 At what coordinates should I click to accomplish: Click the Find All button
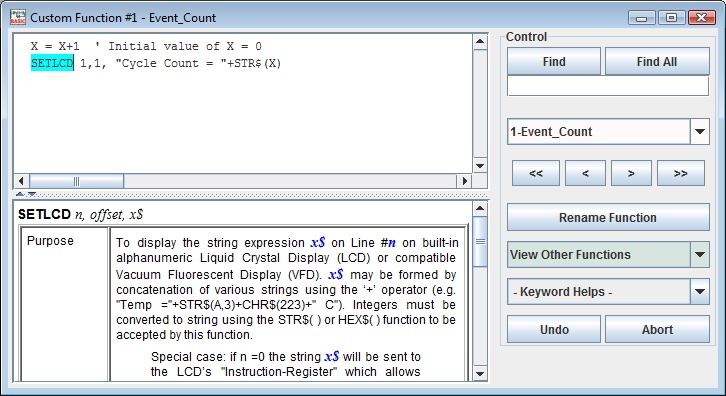(x=657, y=62)
